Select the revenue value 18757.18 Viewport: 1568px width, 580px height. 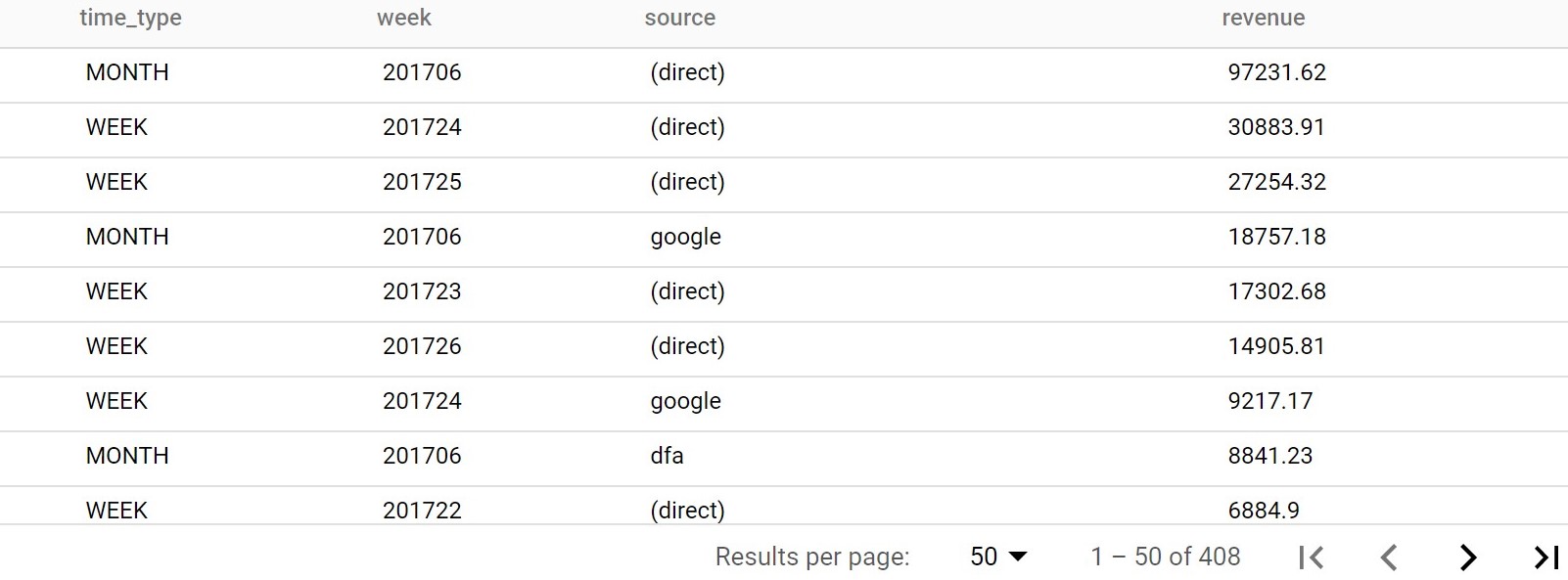pyautogui.click(x=1277, y=237)
